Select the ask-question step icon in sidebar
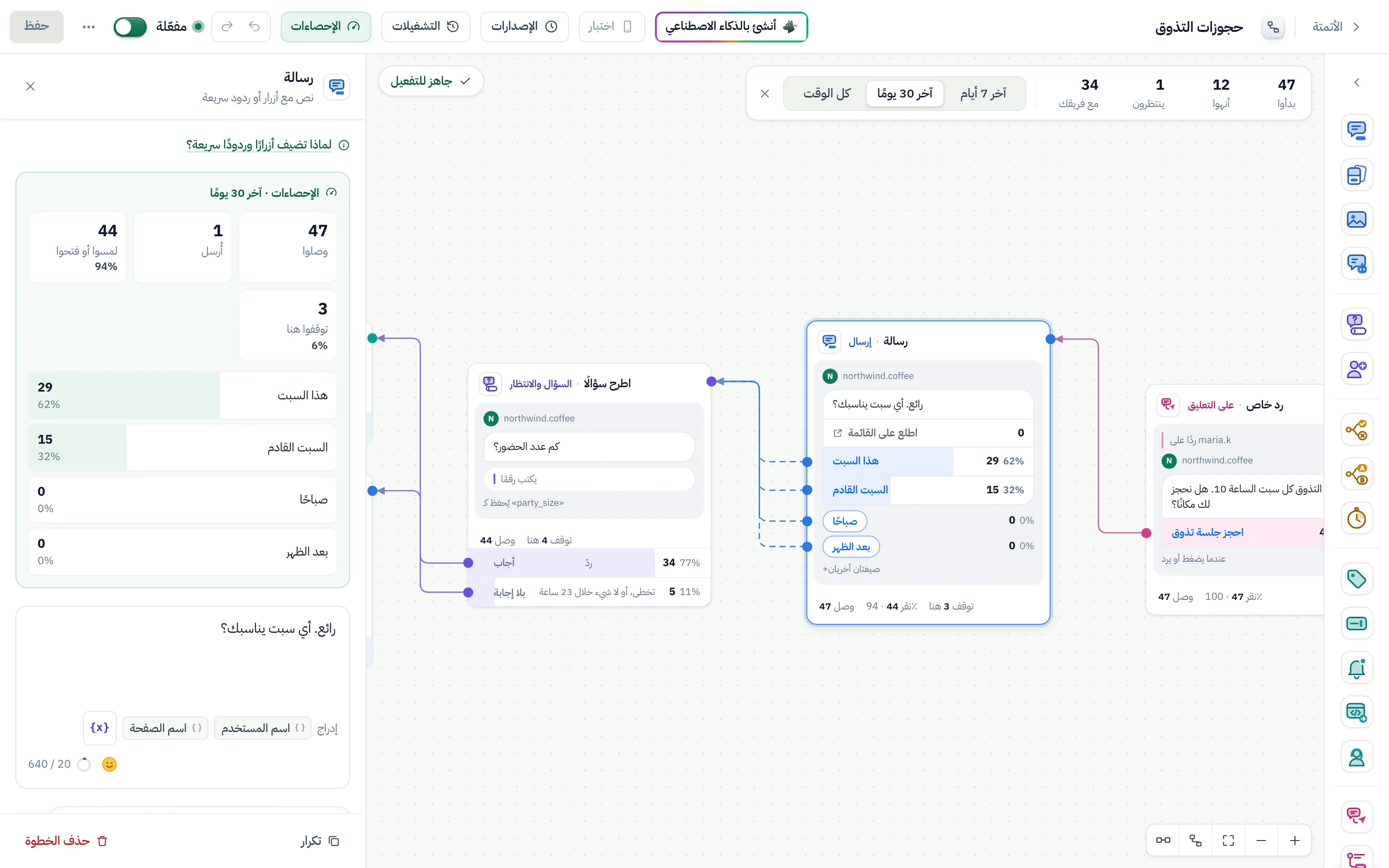 1356,325
